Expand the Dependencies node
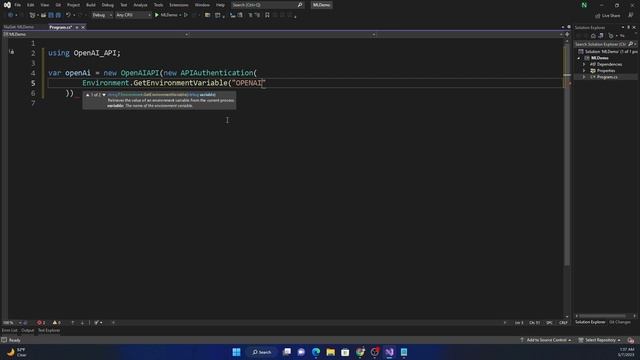This screenshot has width=640, height=360. [x=584, y=64]
